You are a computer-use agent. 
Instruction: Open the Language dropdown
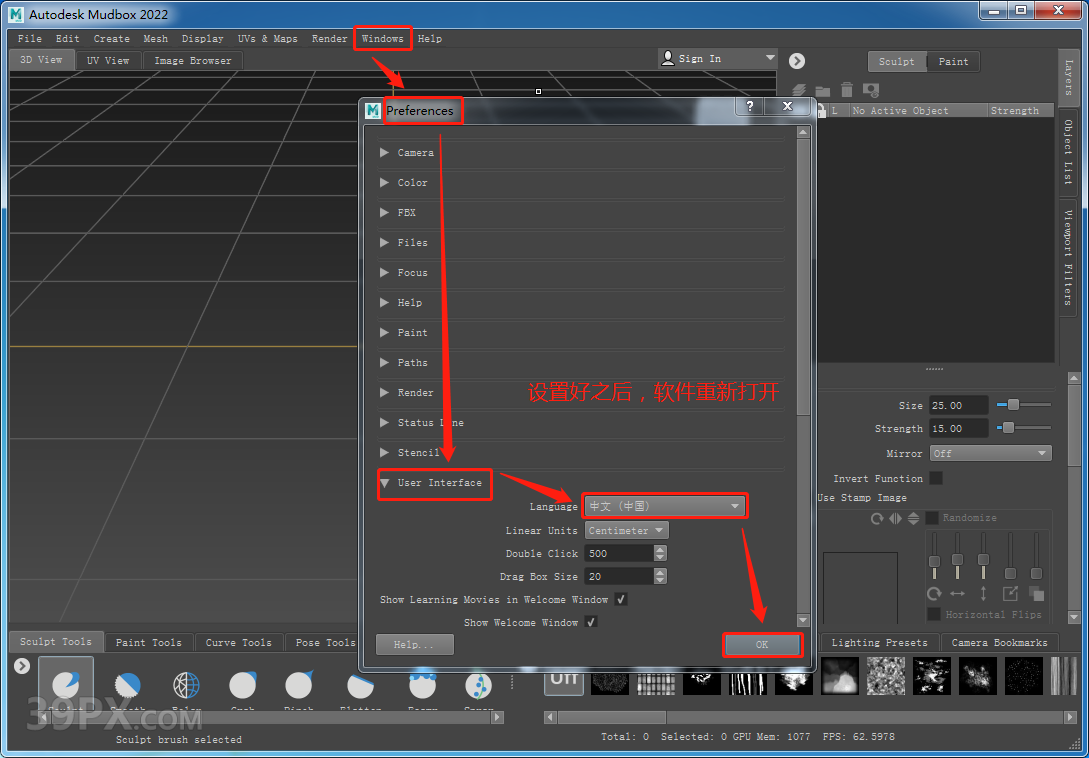[665, 507]
